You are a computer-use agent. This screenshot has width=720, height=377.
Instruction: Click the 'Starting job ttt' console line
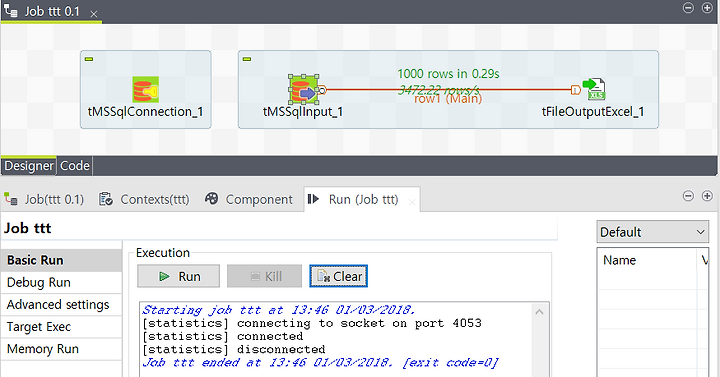click(278, 310)
